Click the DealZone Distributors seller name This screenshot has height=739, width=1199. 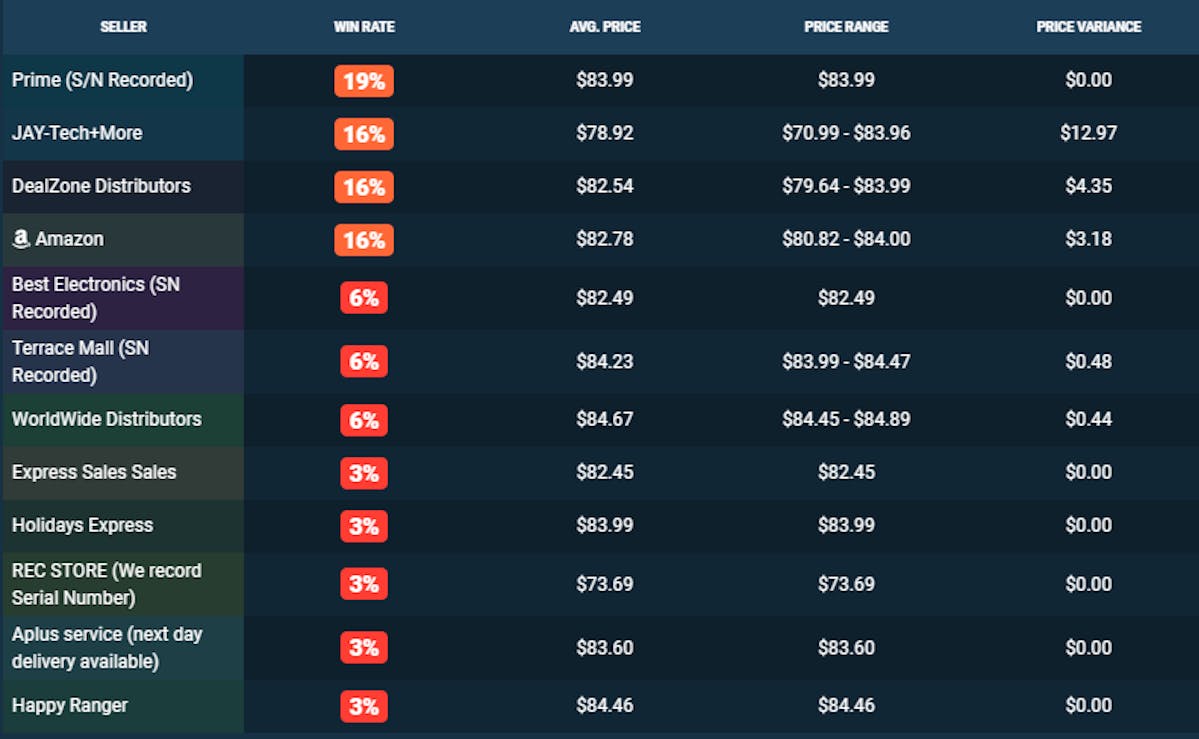click(x=101, y=186)
